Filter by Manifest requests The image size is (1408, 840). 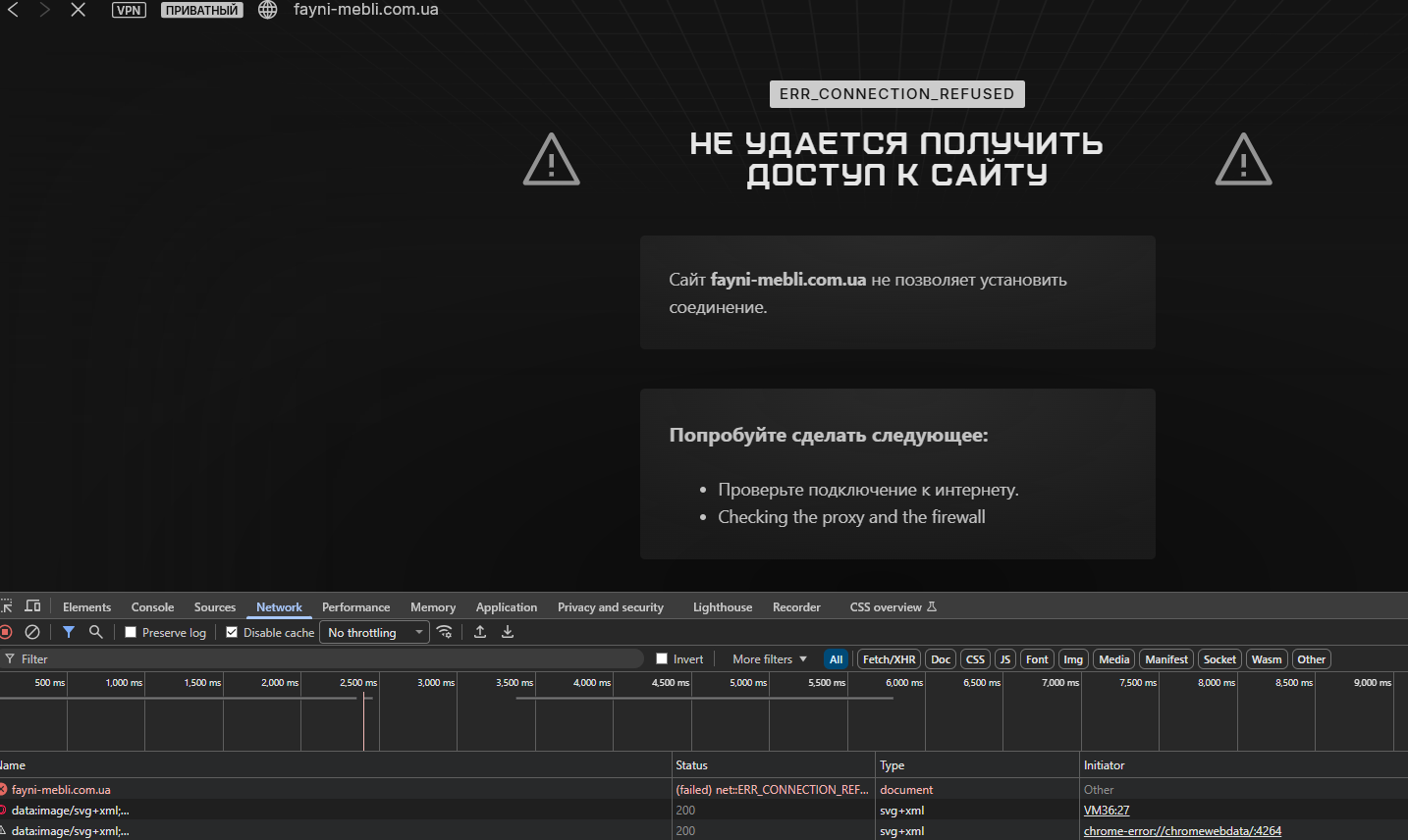1166,659
